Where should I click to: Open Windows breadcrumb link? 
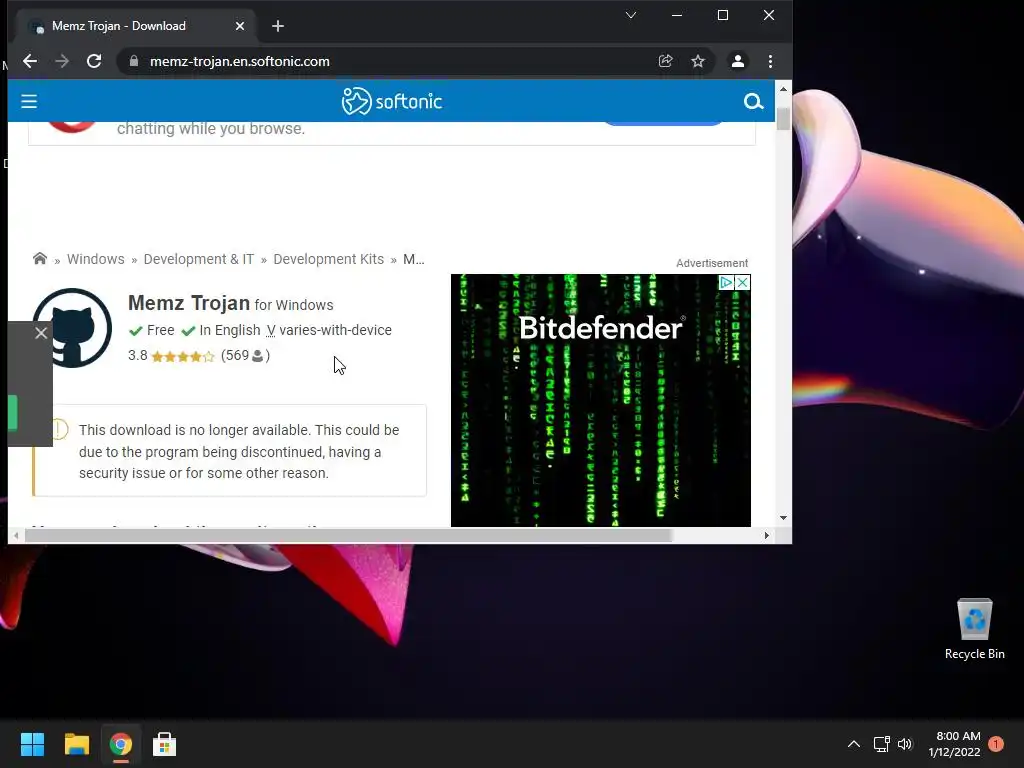tap(95, 259)
